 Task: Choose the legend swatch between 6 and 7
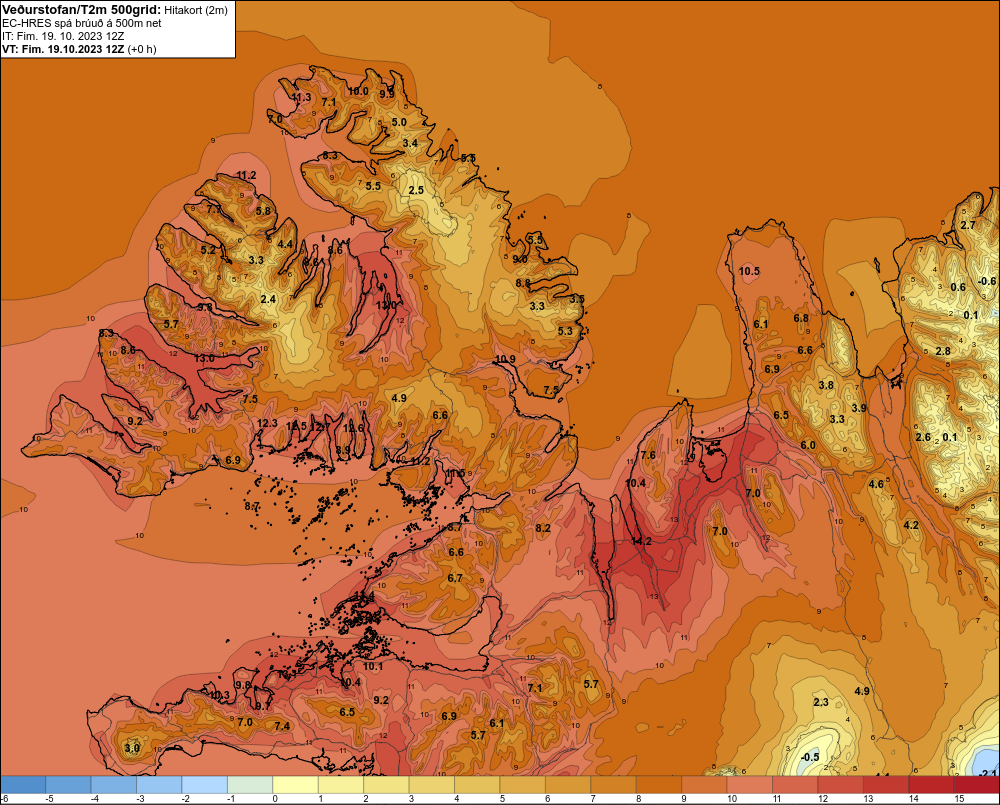click(x=568, y=785)
